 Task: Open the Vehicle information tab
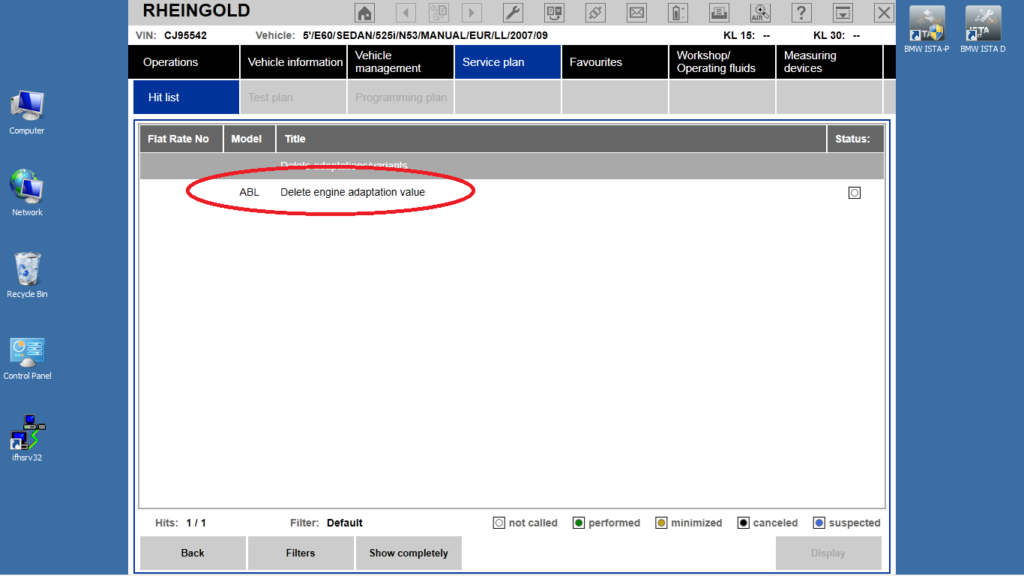point(293,62)
